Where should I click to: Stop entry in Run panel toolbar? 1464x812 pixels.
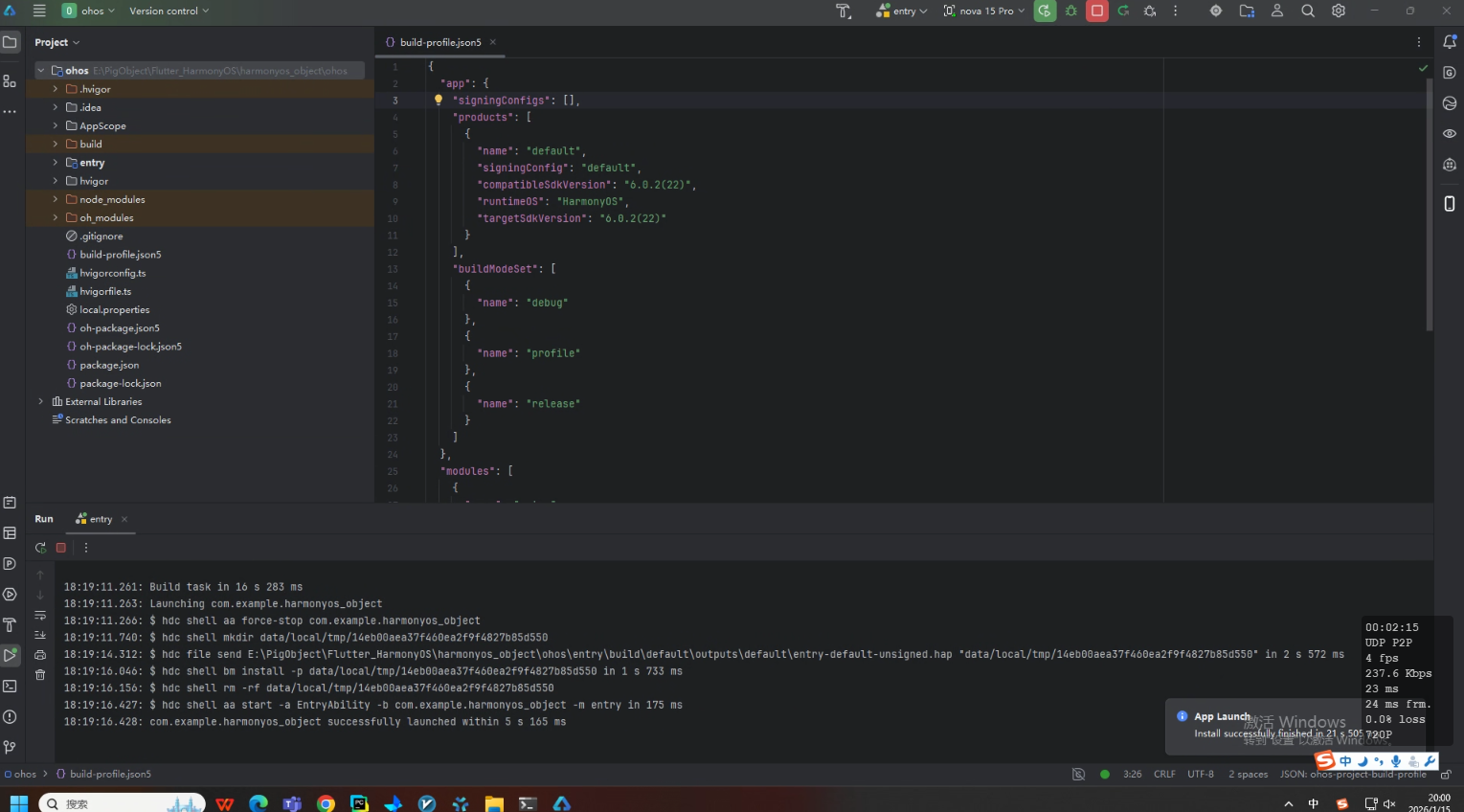point(61,548)
